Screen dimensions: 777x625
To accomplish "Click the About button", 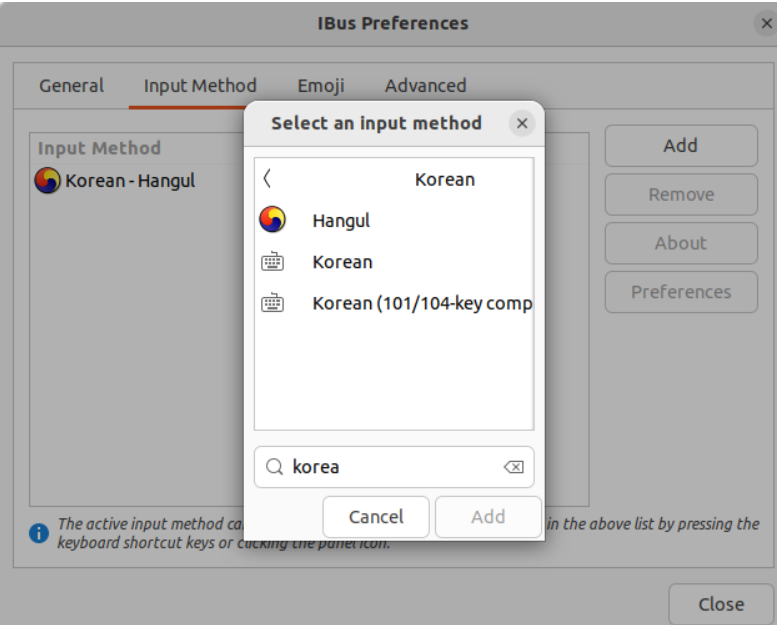I will 681,243.
